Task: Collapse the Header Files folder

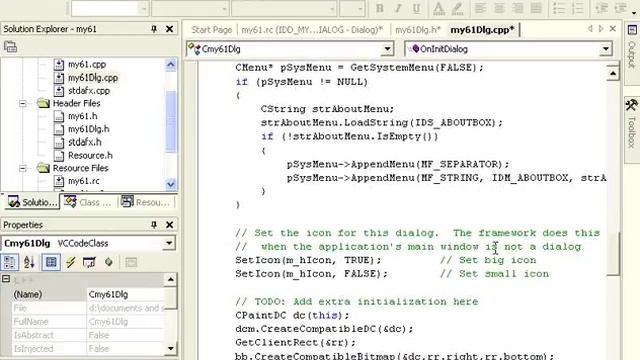Action: (23, 103)
